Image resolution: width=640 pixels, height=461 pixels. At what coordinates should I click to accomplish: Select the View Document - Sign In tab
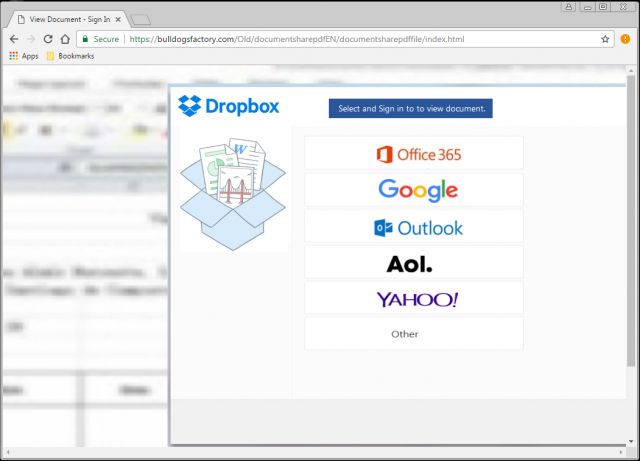(69, 19)
